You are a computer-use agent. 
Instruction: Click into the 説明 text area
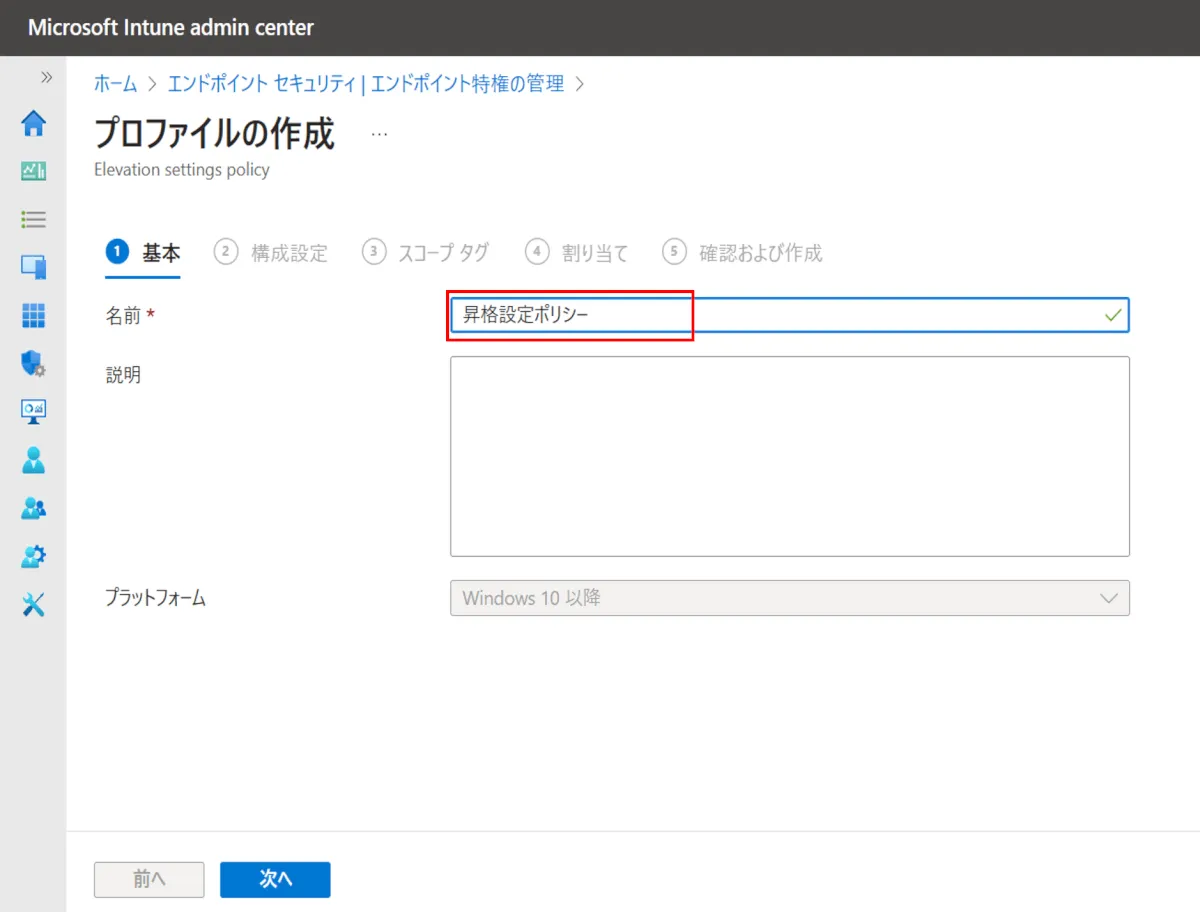click(790, 456)
